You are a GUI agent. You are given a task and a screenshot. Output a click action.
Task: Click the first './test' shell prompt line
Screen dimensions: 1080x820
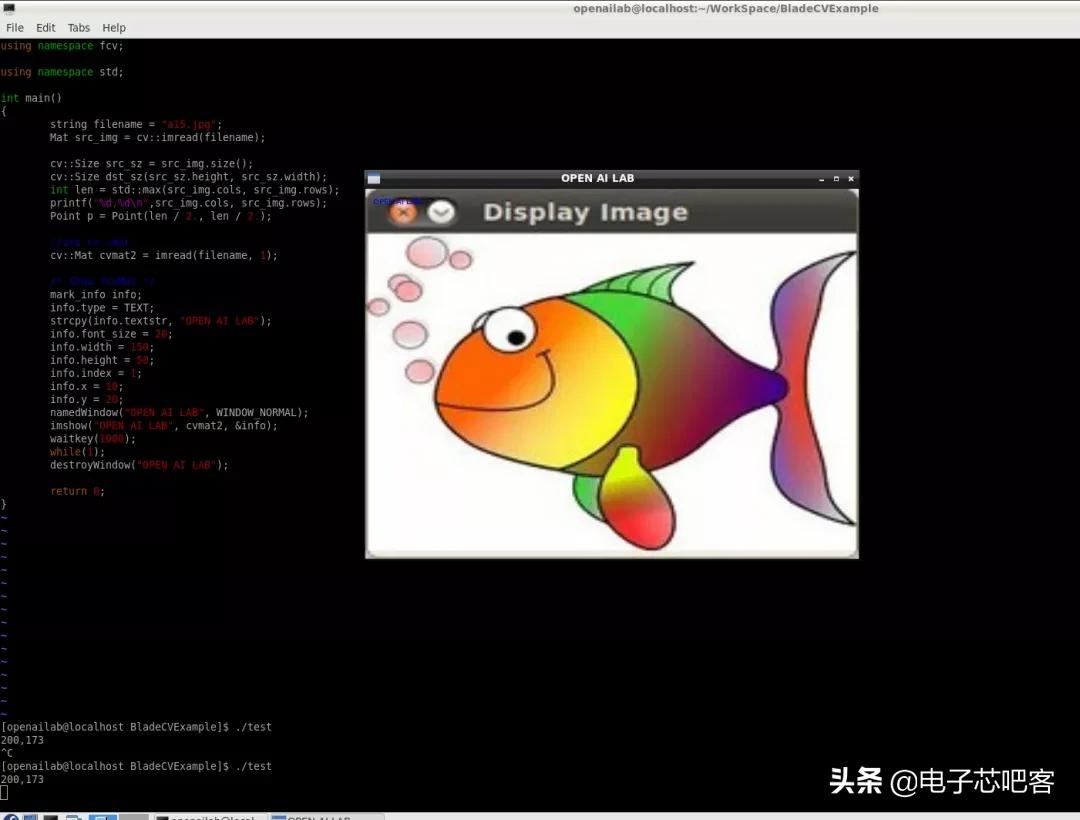click(136, 727)
